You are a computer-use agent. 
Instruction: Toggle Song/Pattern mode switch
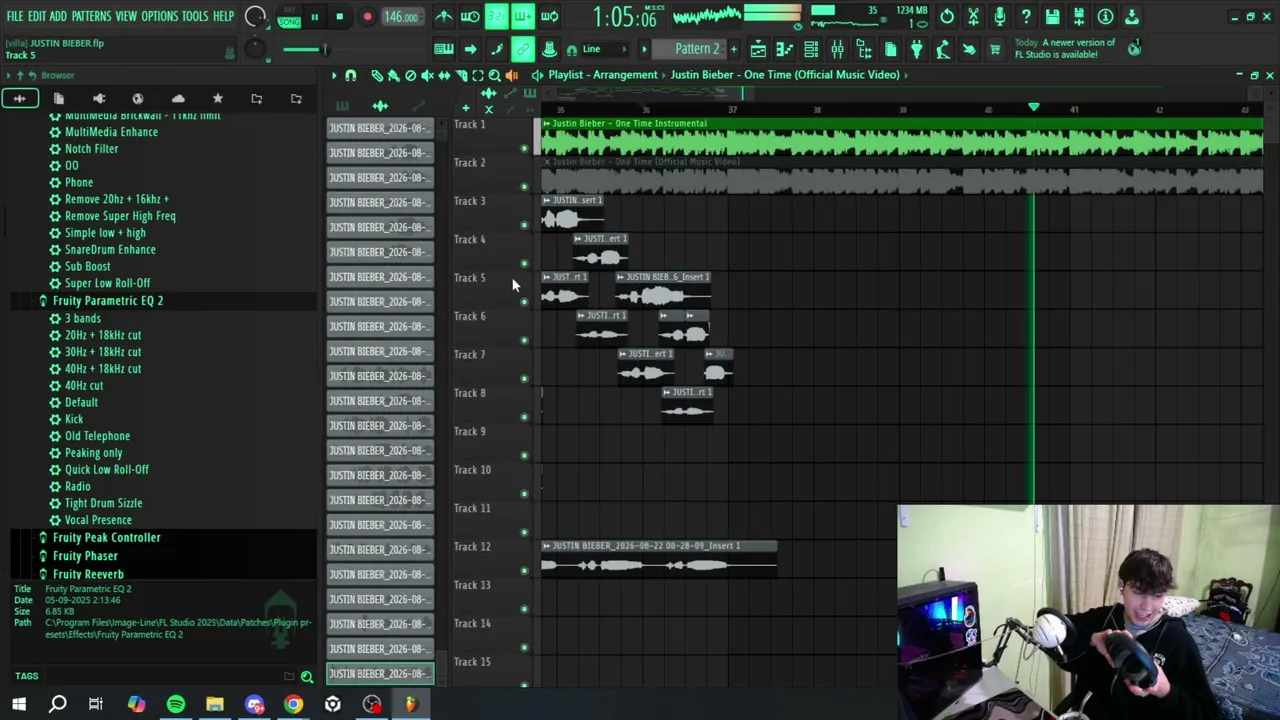tap(289, 17)
